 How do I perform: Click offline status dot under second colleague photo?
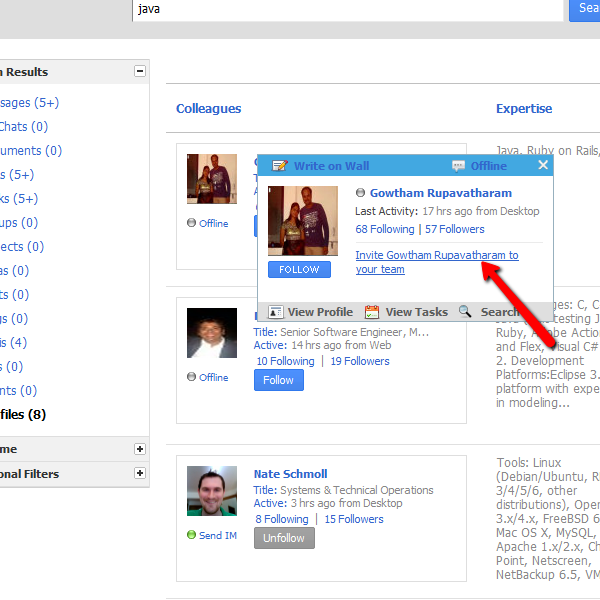191,377
